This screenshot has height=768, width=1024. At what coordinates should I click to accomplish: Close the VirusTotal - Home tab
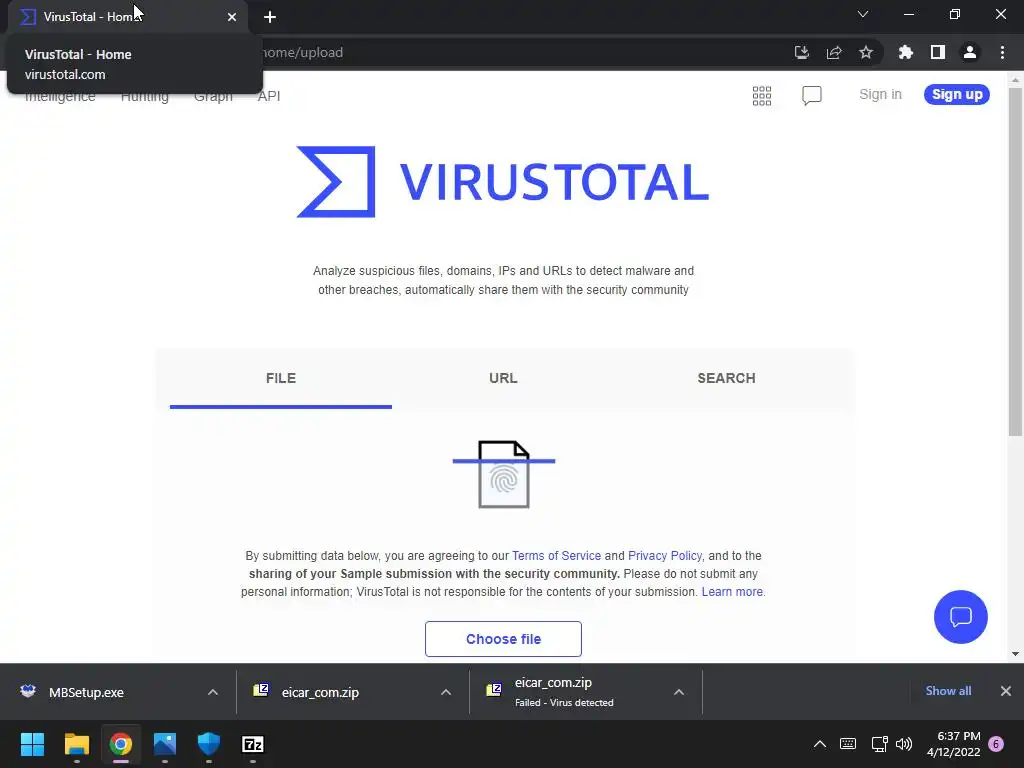point(232,17)
